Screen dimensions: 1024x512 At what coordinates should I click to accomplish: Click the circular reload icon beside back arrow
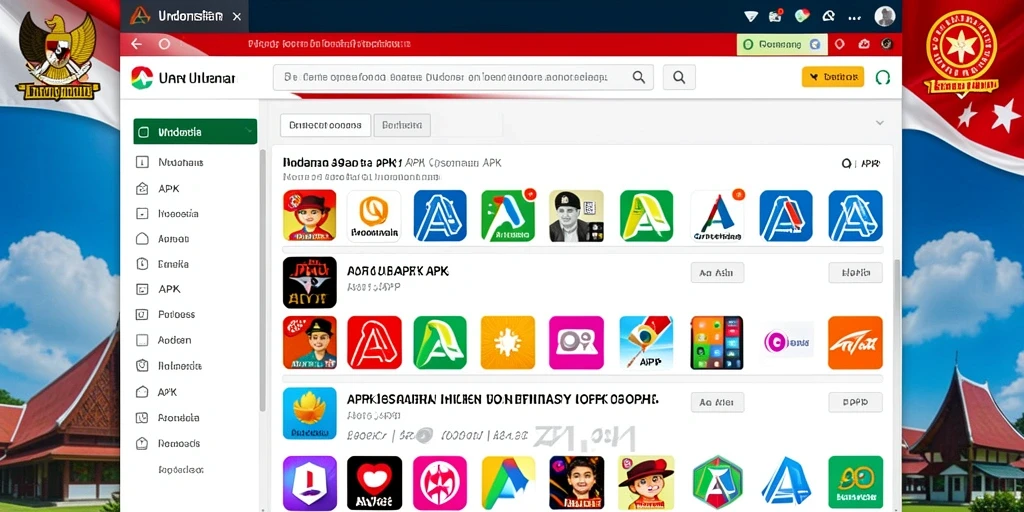coord(164,44)
